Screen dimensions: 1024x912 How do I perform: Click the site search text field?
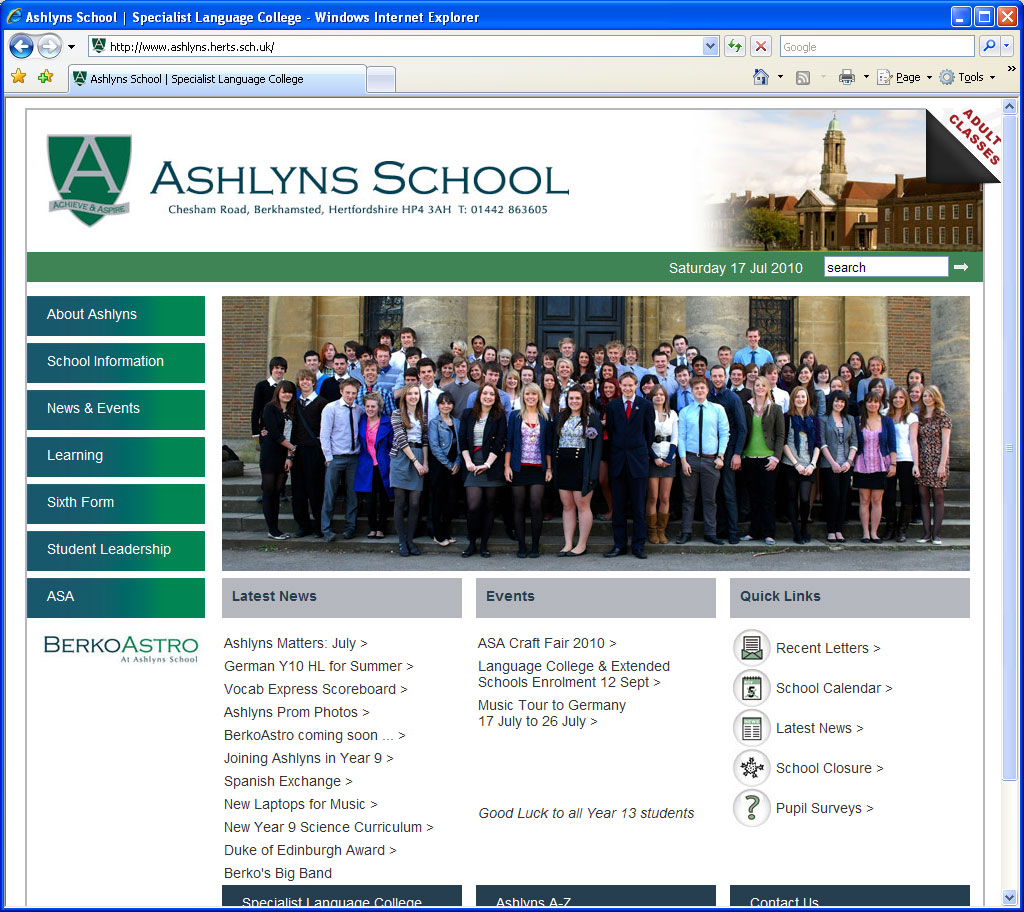tap(886, 267)
